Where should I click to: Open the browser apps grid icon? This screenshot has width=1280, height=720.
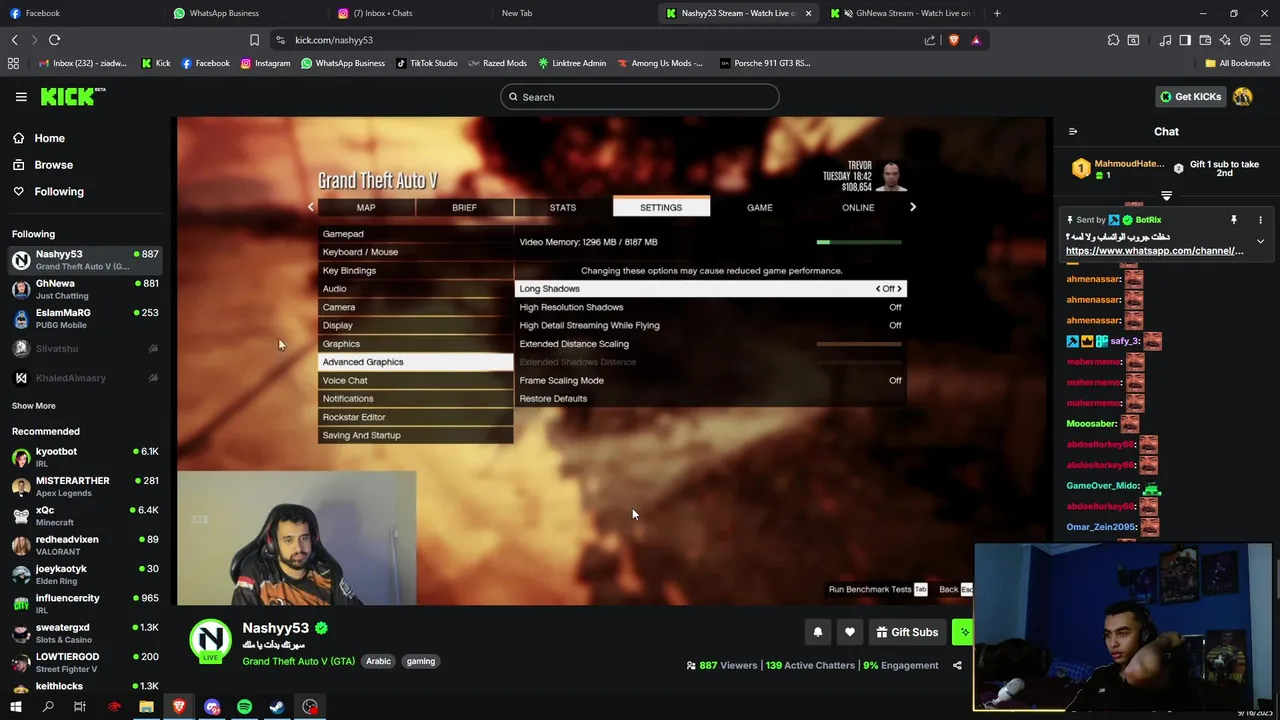point(13,63)
